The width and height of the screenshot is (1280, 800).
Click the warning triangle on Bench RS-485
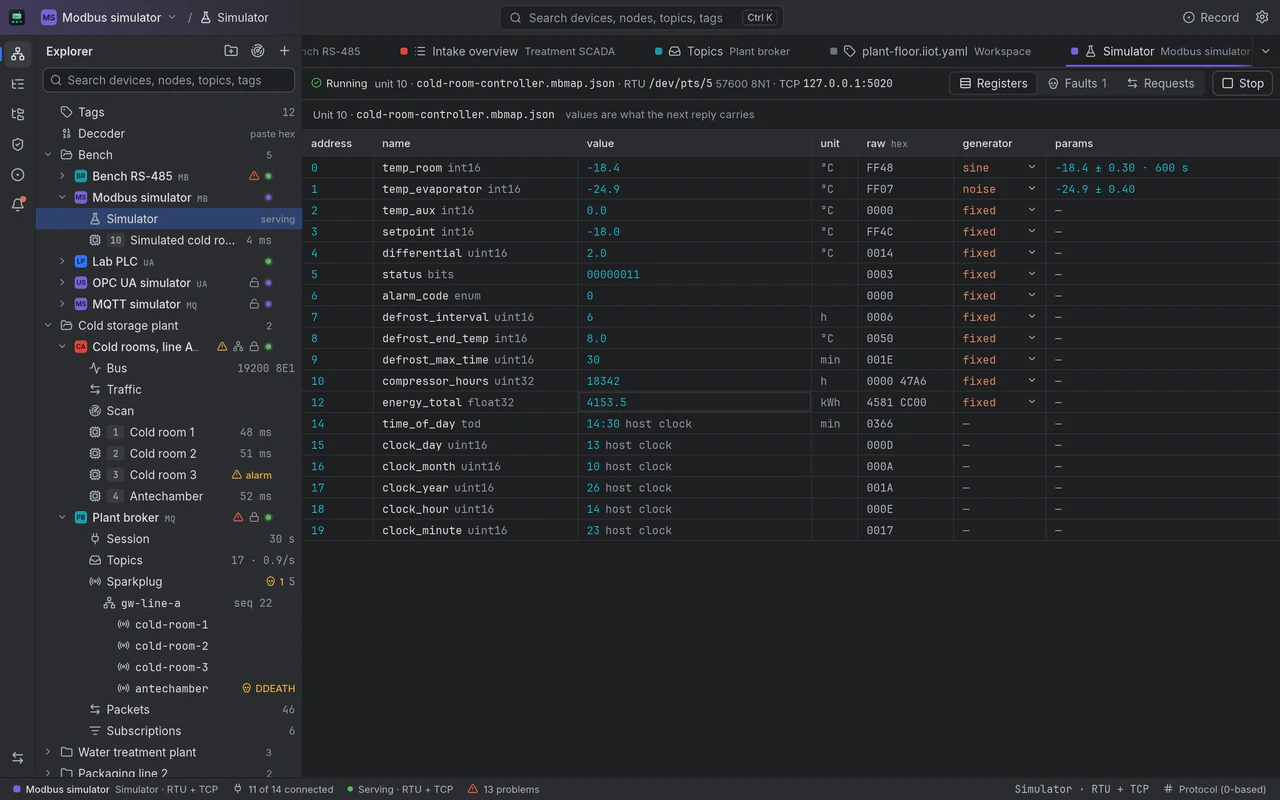click(254, 176)
